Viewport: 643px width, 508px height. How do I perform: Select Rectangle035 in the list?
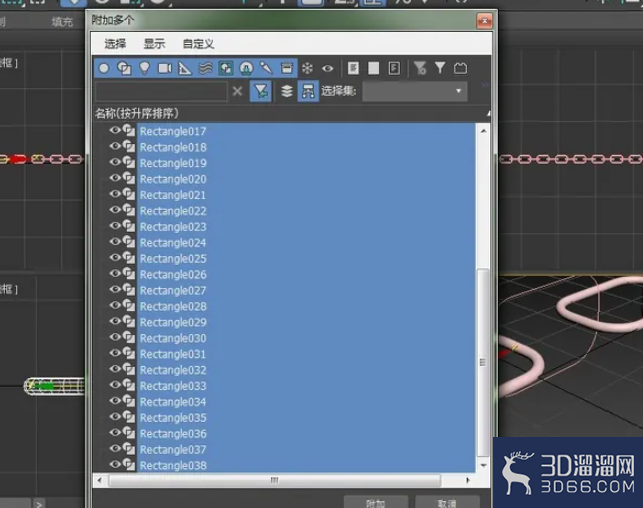[173, 418]
